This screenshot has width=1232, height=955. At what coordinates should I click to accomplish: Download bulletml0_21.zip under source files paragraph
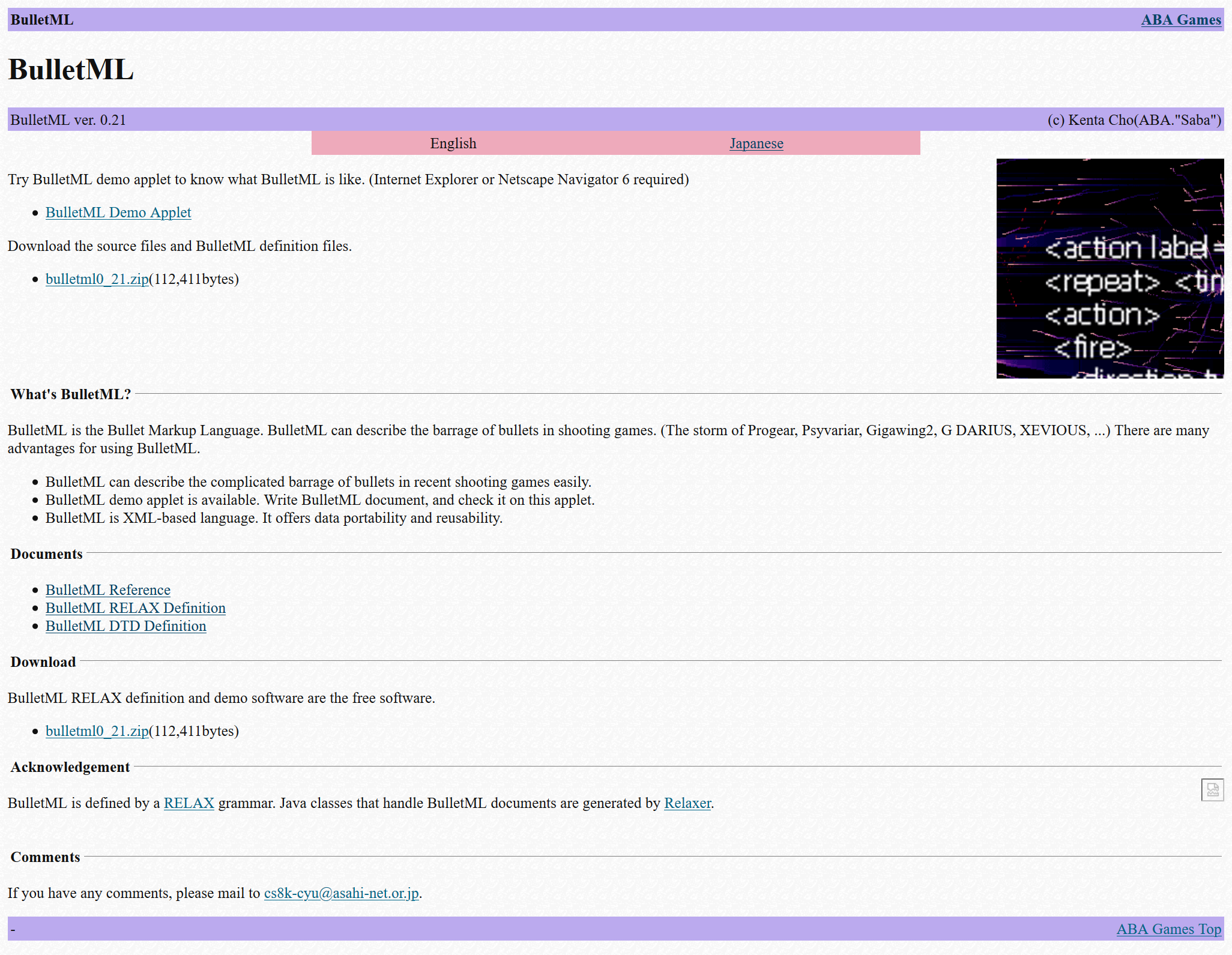(x=97, y=279)
